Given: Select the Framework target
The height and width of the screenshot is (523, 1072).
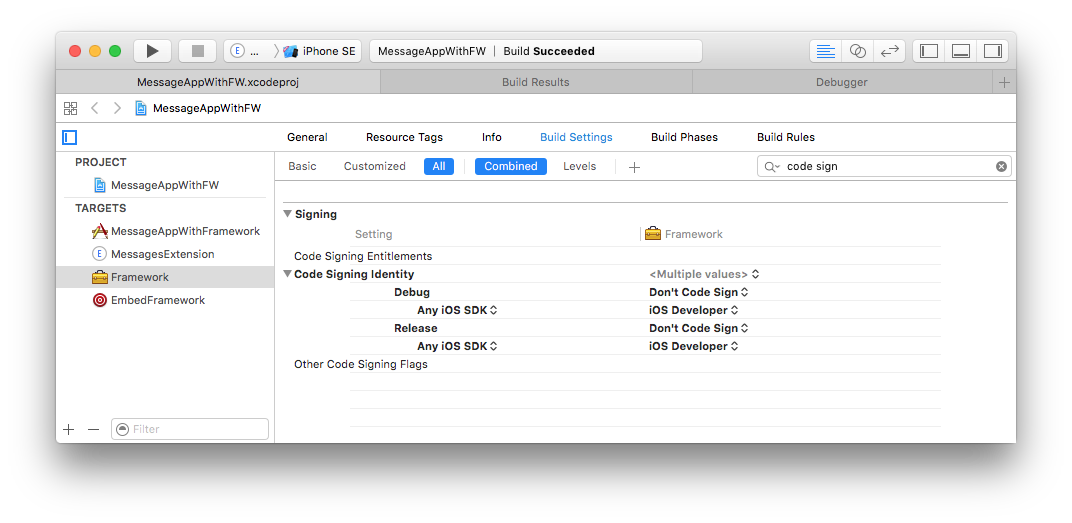Looking at the screenshot, I should [x=165, y=277].
